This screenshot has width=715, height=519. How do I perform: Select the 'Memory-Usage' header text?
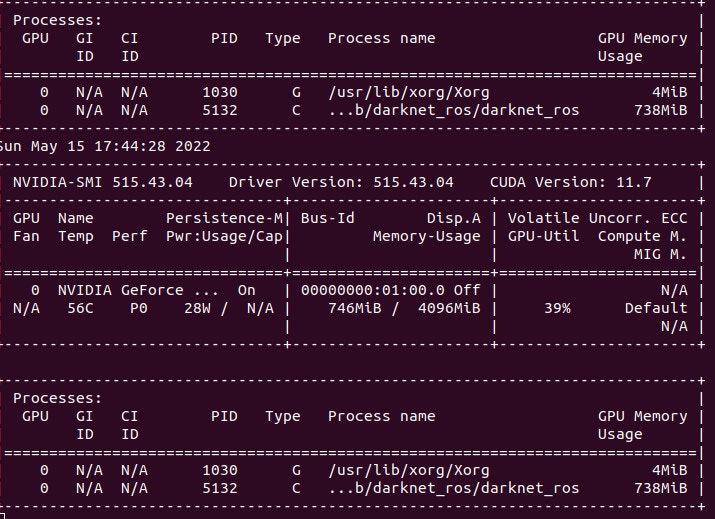[x=426, y=236]
